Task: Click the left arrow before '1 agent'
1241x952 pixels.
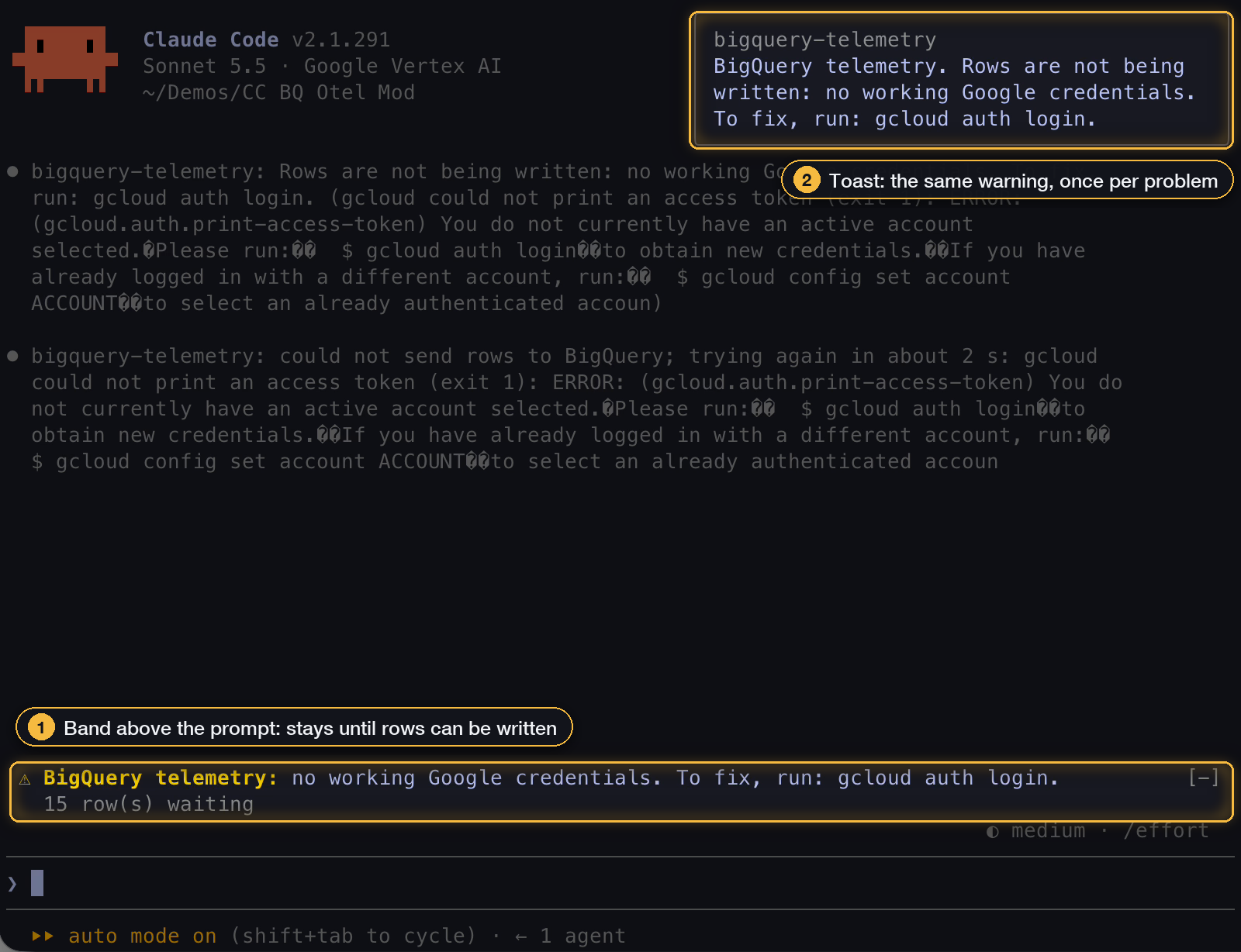Action: pos(521,936)
